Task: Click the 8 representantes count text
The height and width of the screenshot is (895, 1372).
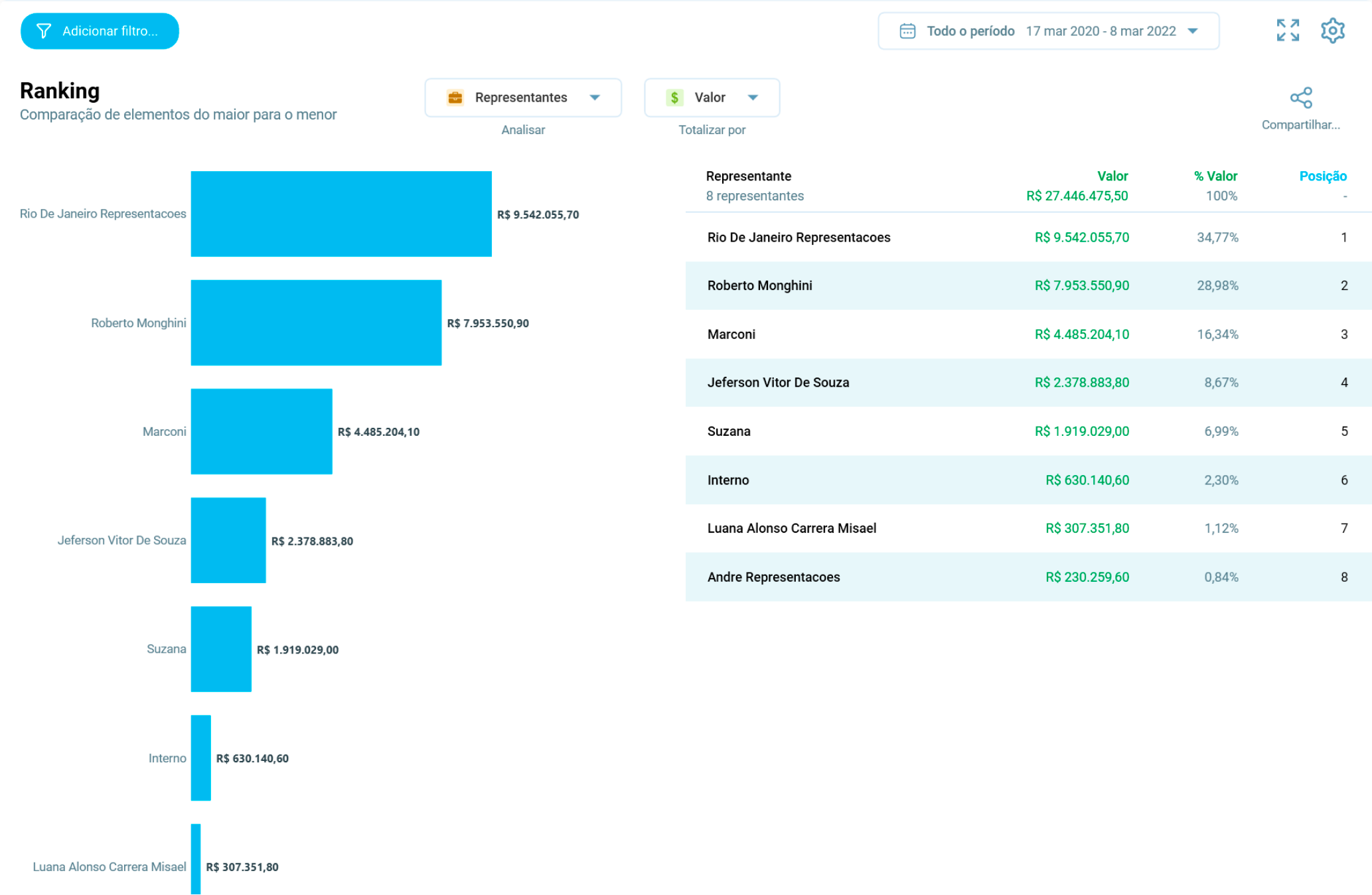Action: [x=755, y=196]
